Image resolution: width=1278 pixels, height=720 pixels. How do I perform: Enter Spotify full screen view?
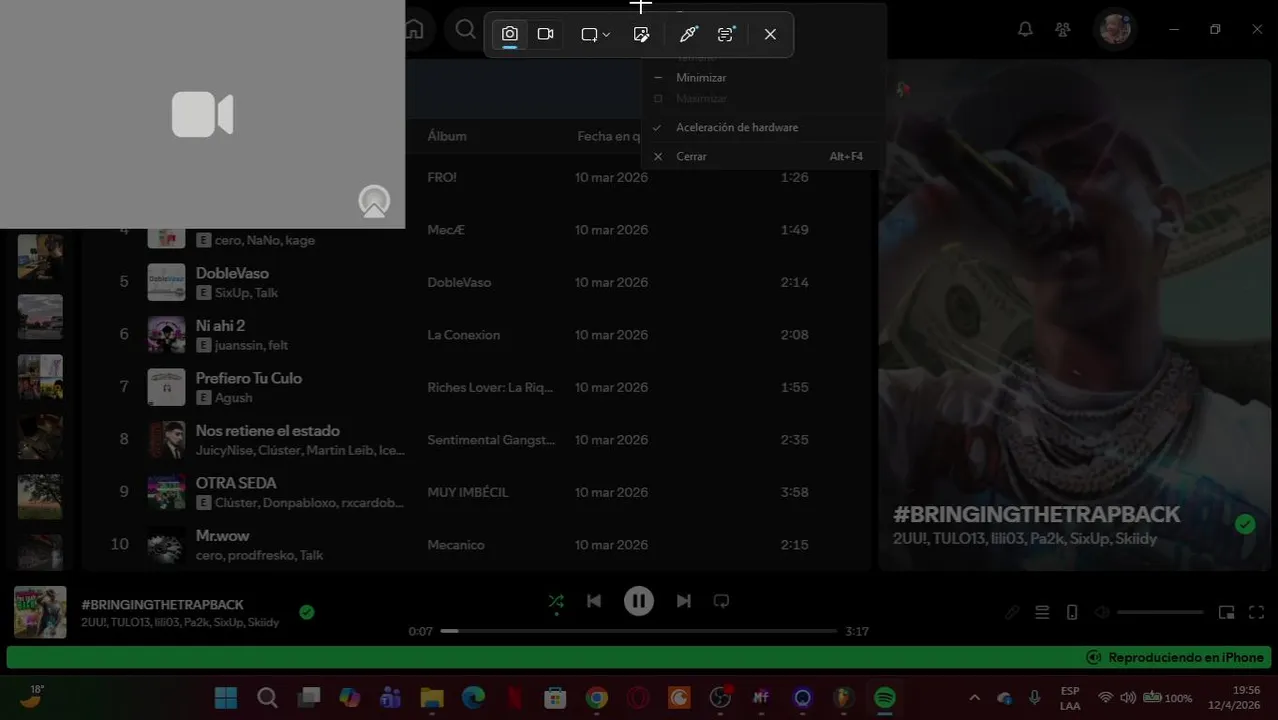coord(1257,612)
